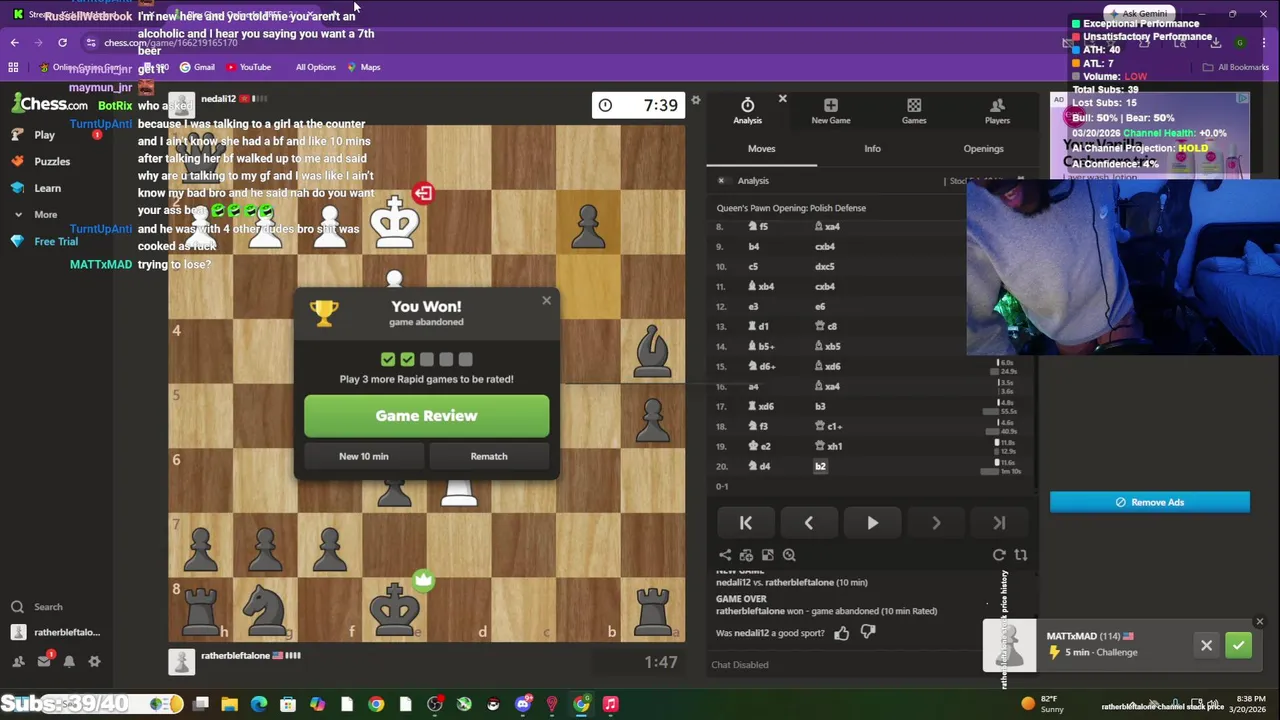Select move 8 f5 in move list
This screenshot has width=1280, height=720.
point(759,227)
